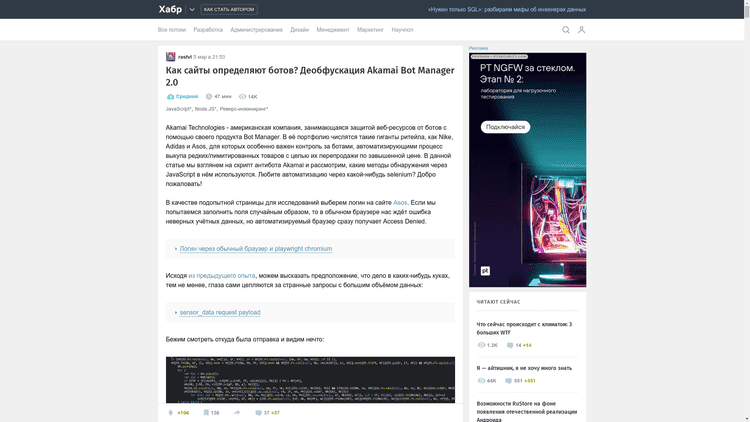The image size is (750, 422).
Task: Click the 47 мин reading time clock icon
Action: click(x=209, y=97)
